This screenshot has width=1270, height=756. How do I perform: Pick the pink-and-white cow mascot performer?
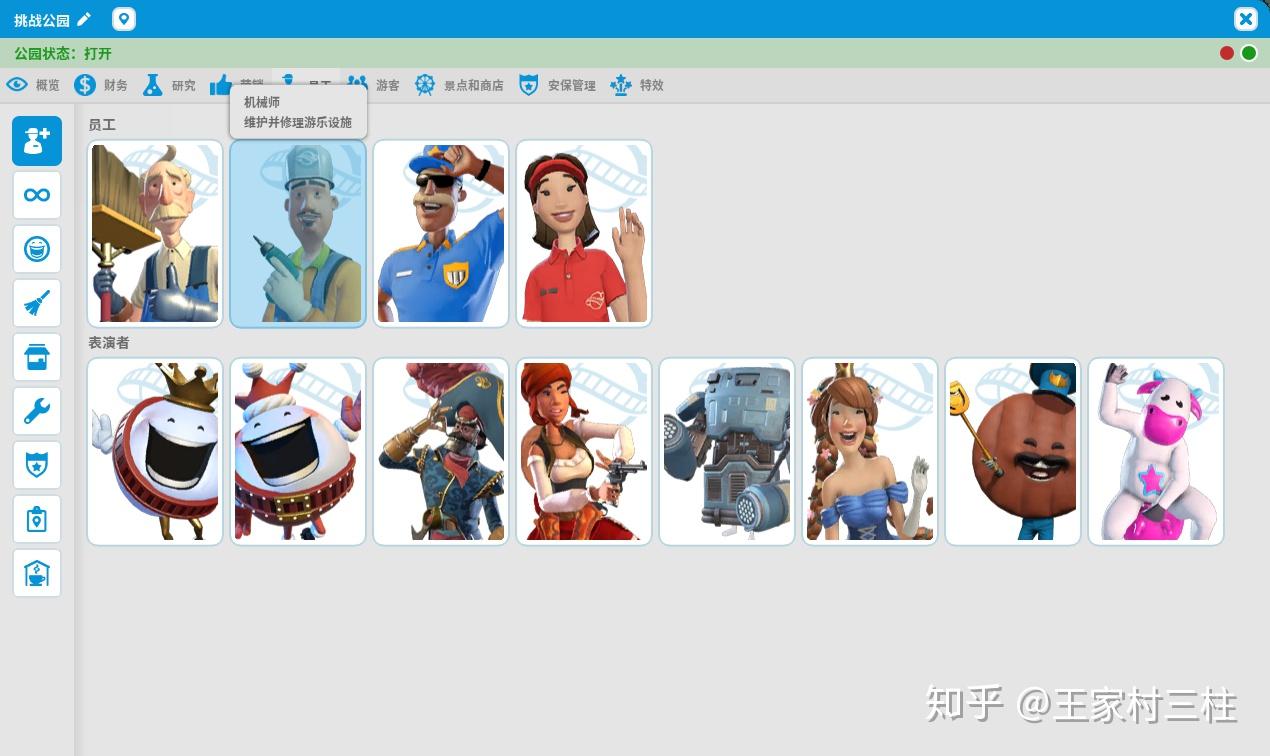click(x=1156, y=451)
